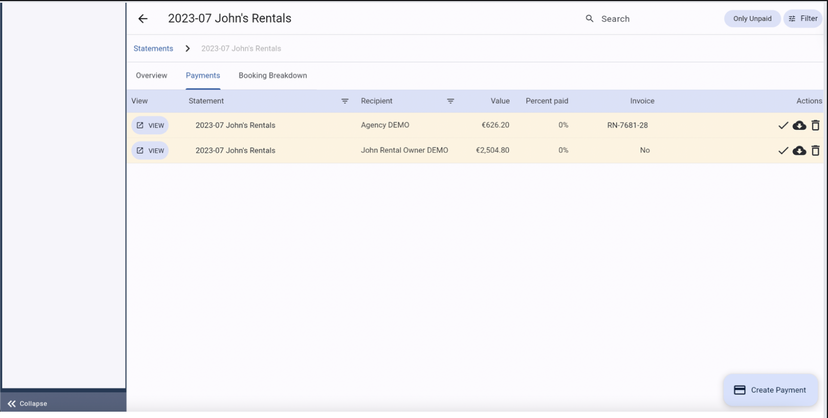Open the Booking Breakdown tab

tap(272, 75)
